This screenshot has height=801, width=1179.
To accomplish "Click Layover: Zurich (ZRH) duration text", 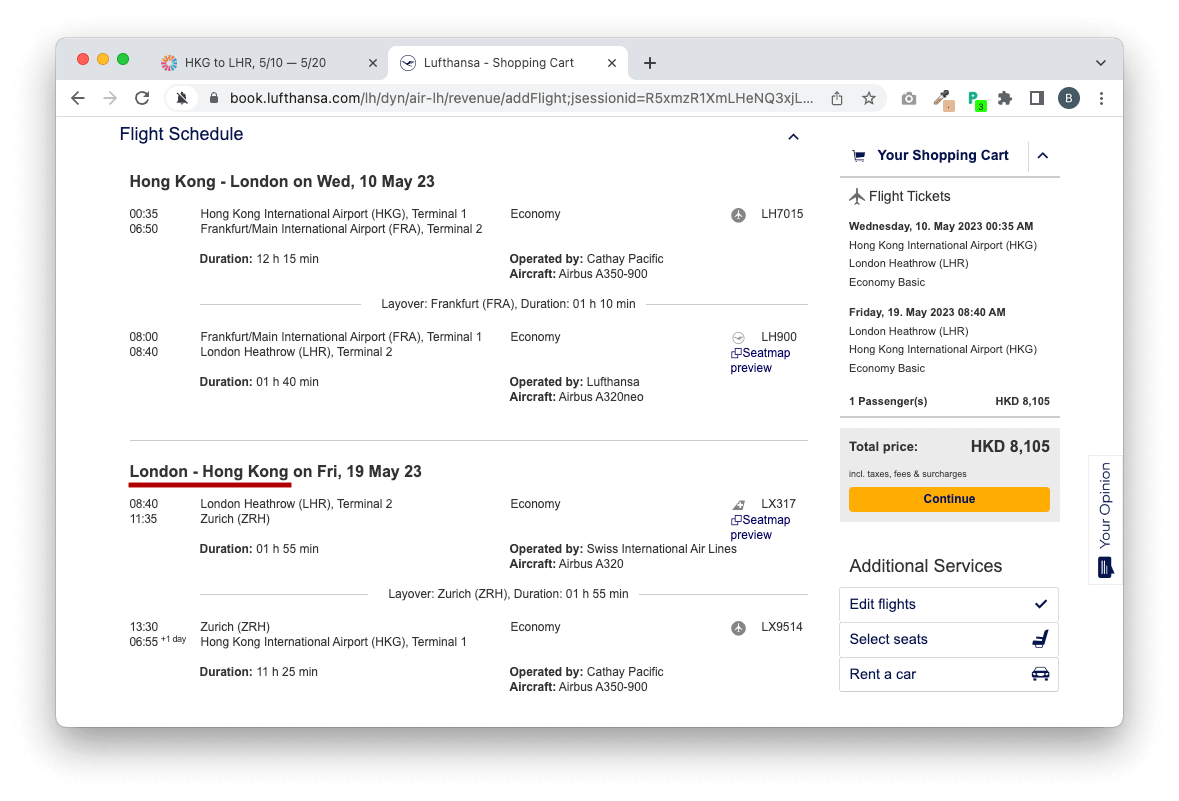I will [x=508, y=594].
